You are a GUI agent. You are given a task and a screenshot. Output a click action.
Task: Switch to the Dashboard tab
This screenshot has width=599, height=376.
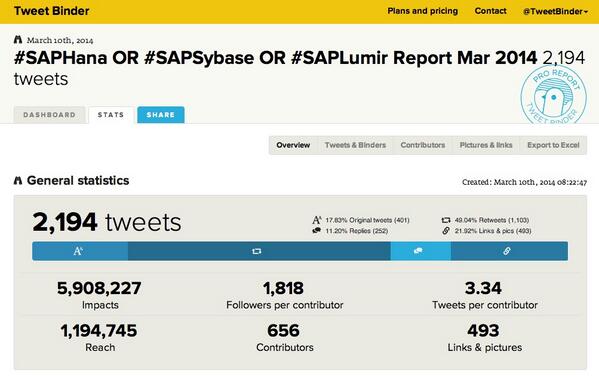click(x=49, y=115)
